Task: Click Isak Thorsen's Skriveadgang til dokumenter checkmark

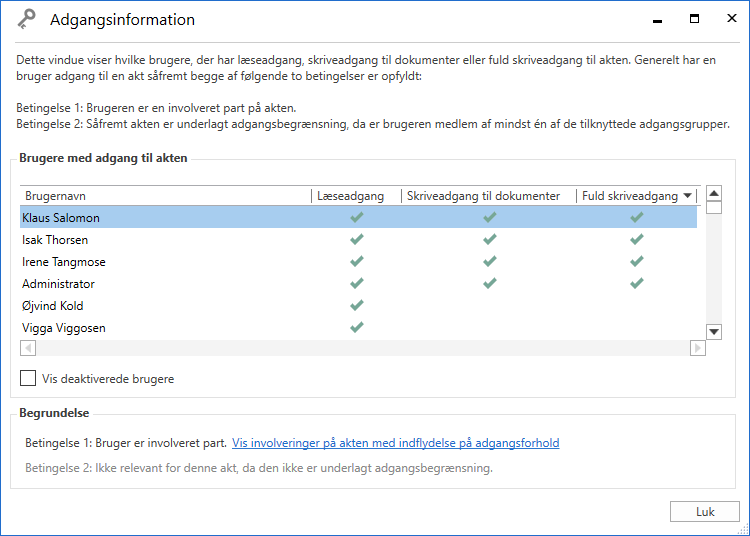Action: (489, 239)
